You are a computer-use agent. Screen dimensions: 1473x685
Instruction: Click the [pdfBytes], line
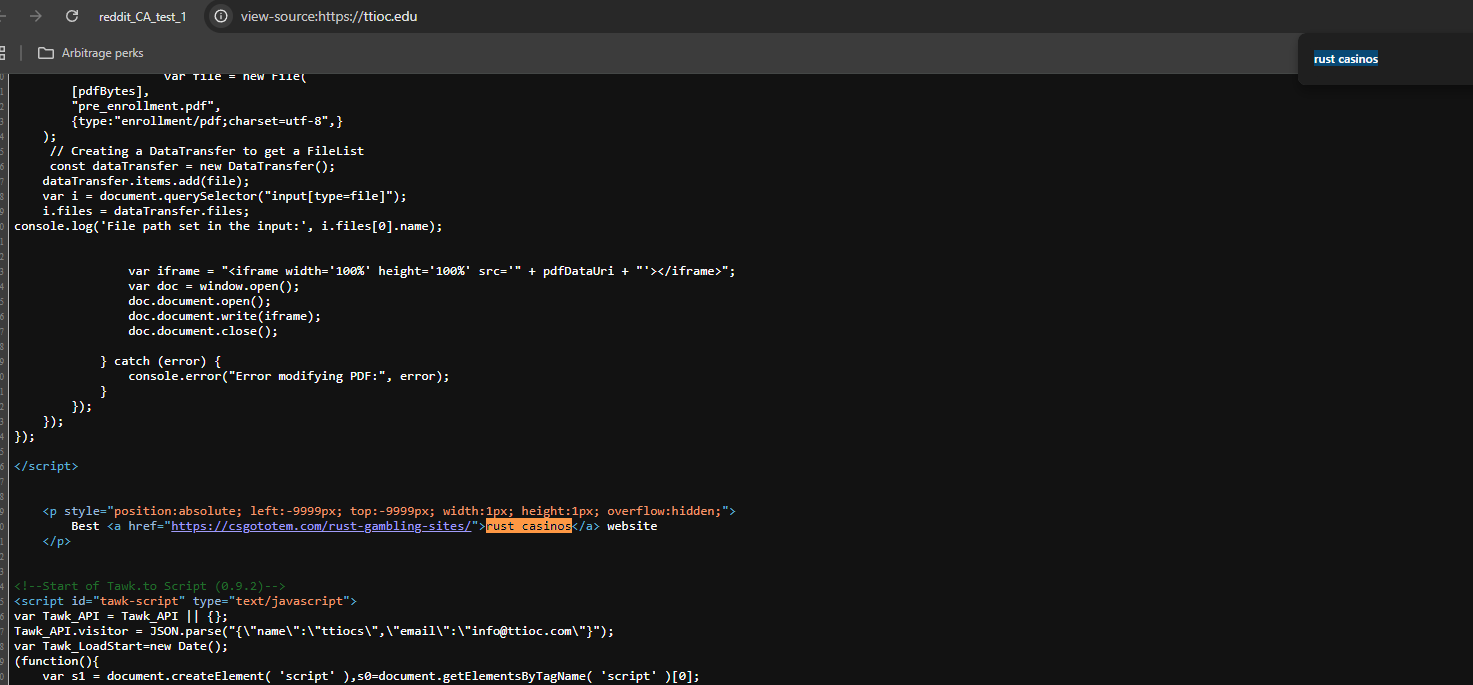(110, 91)
